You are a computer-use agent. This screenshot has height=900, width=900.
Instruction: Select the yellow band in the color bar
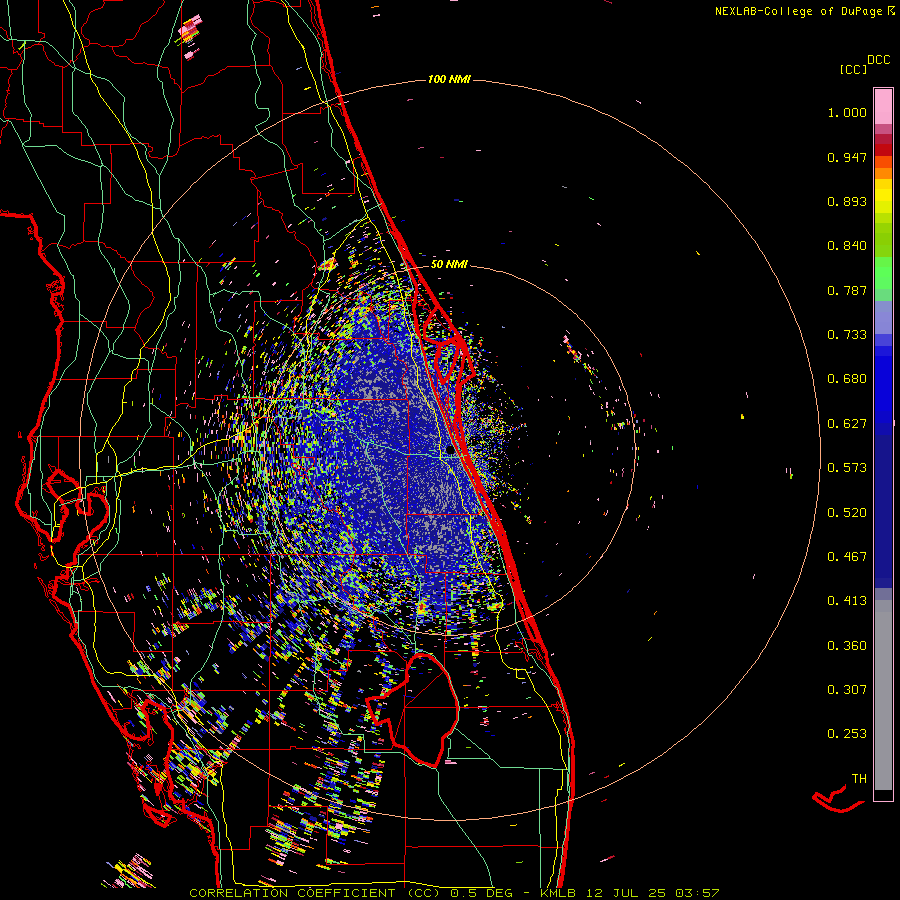click(883, 196)
